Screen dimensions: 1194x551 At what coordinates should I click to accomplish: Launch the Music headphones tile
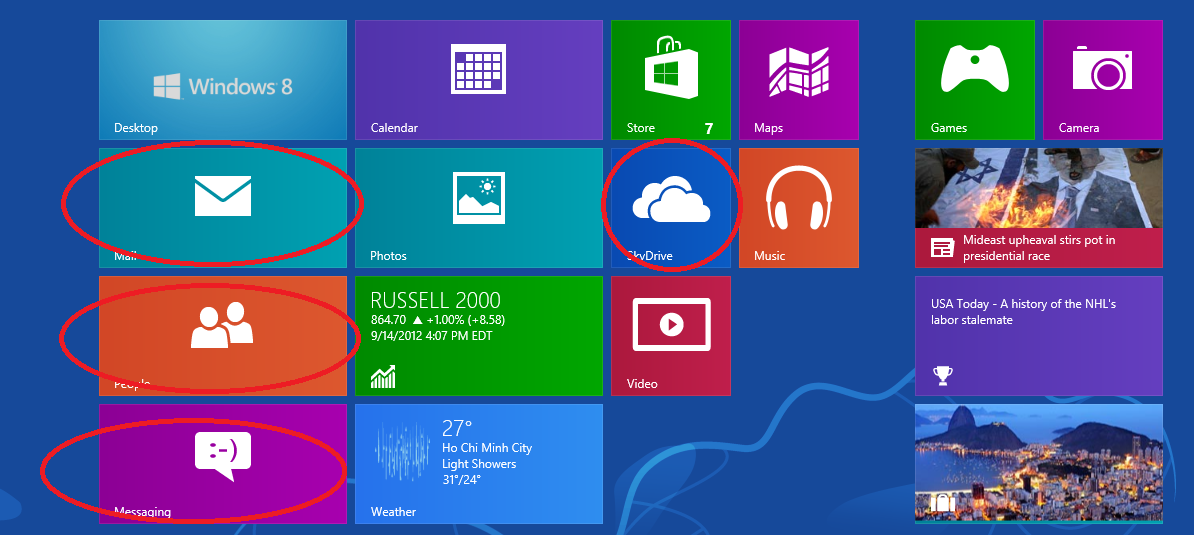point(798,208)
